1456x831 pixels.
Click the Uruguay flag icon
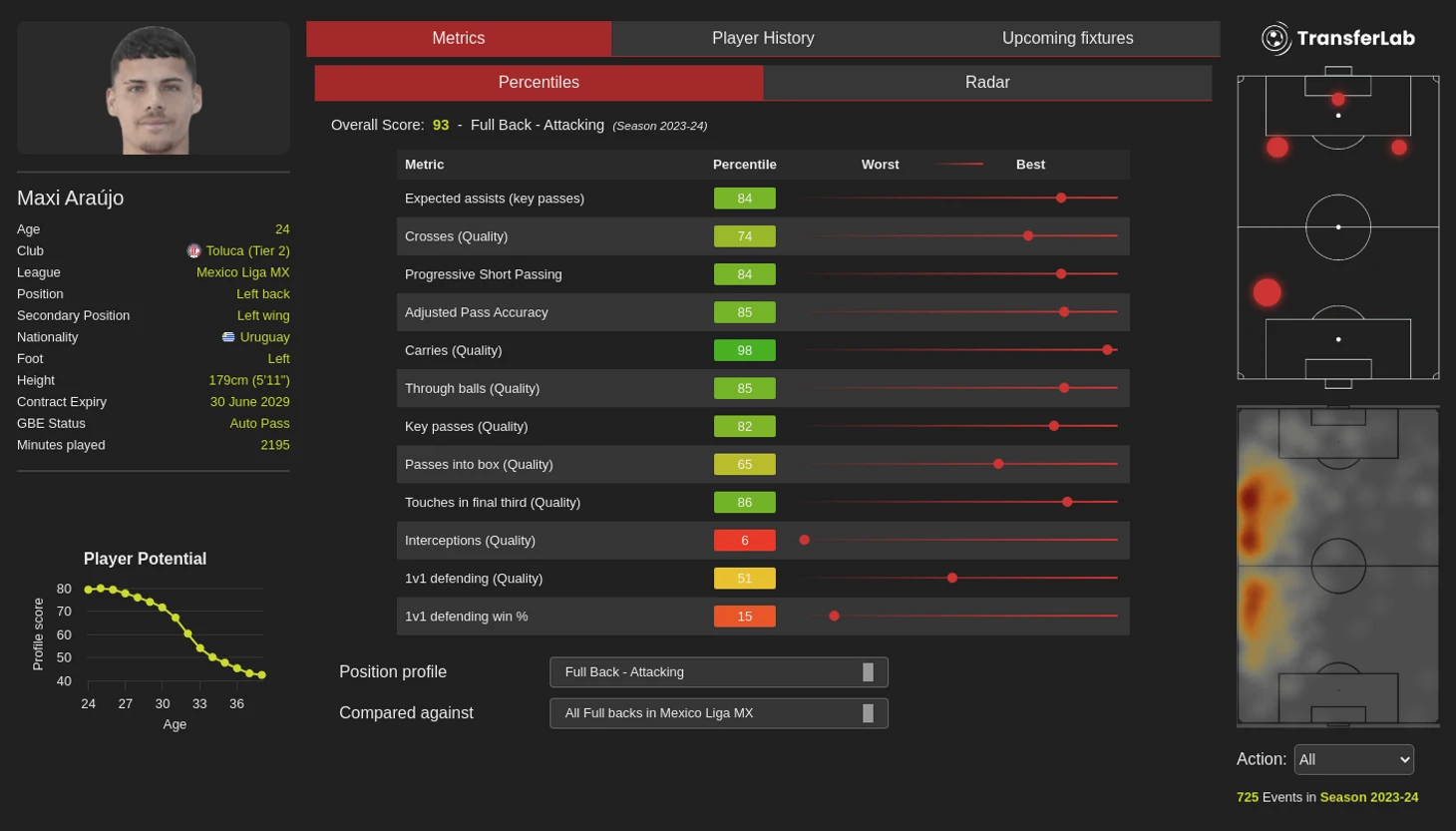[x=228, y=337]
